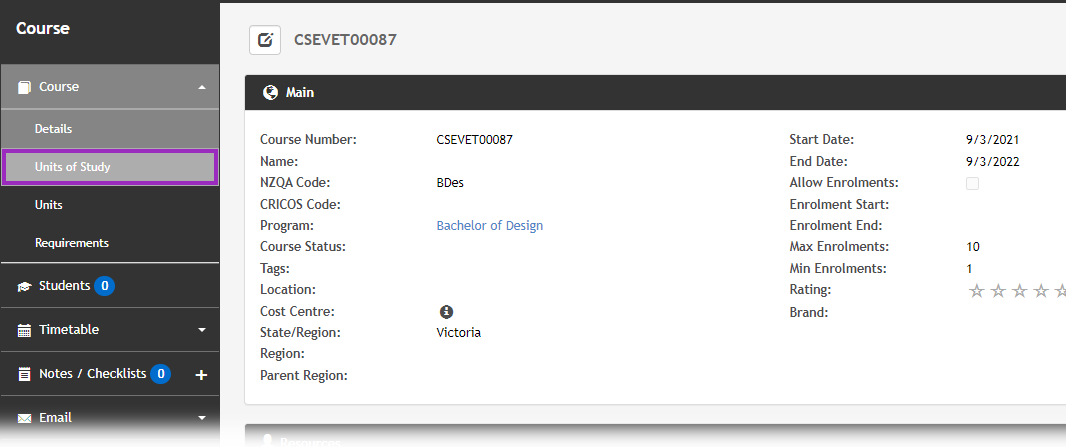Click the CSEVET00087 page title
Viewport: 1066px width, 447px height.
(345, 40)
